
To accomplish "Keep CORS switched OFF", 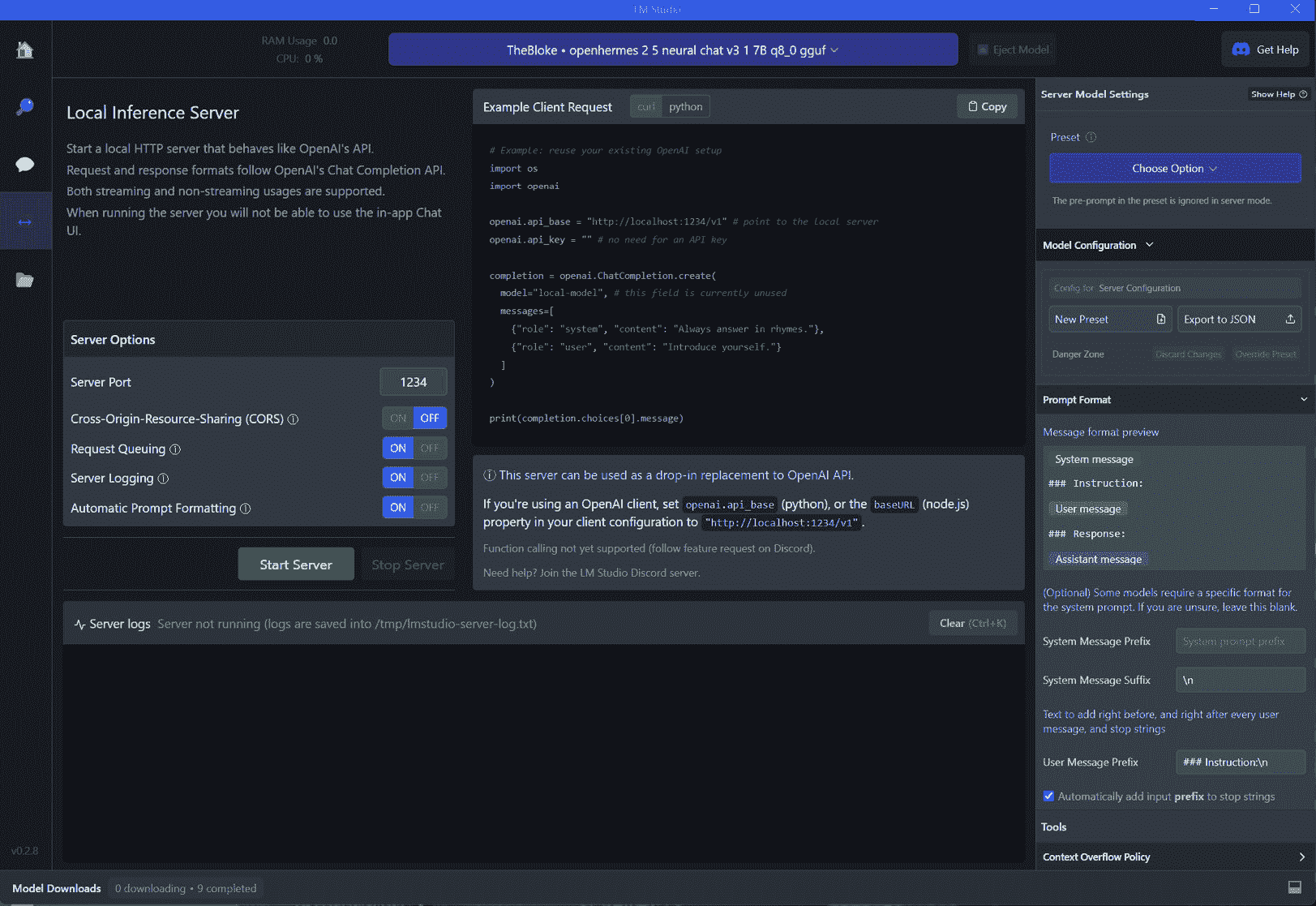I will (x=430, y=419).
